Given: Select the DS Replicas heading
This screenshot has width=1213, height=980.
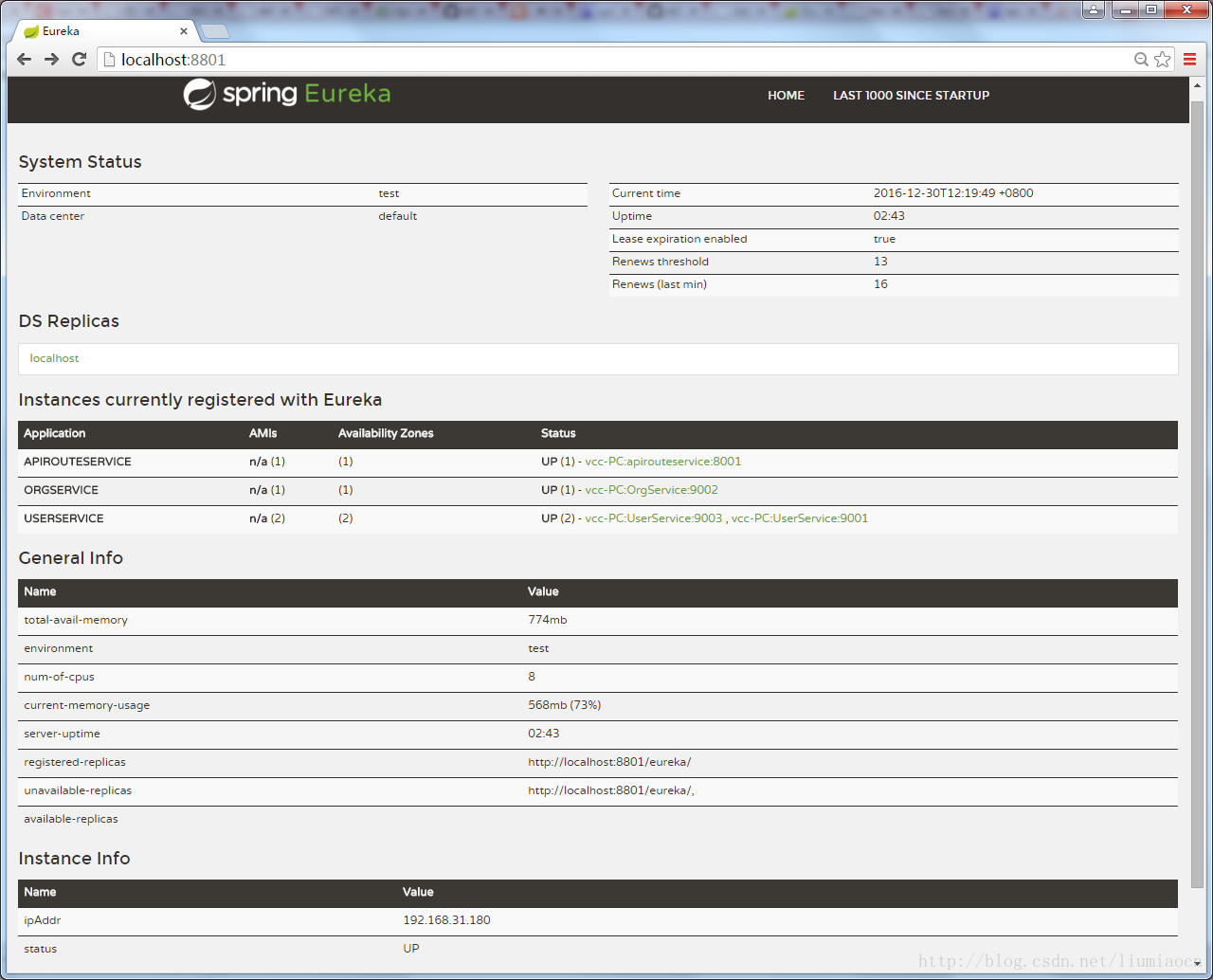Looking at the screenshot, I should point(68,321).
